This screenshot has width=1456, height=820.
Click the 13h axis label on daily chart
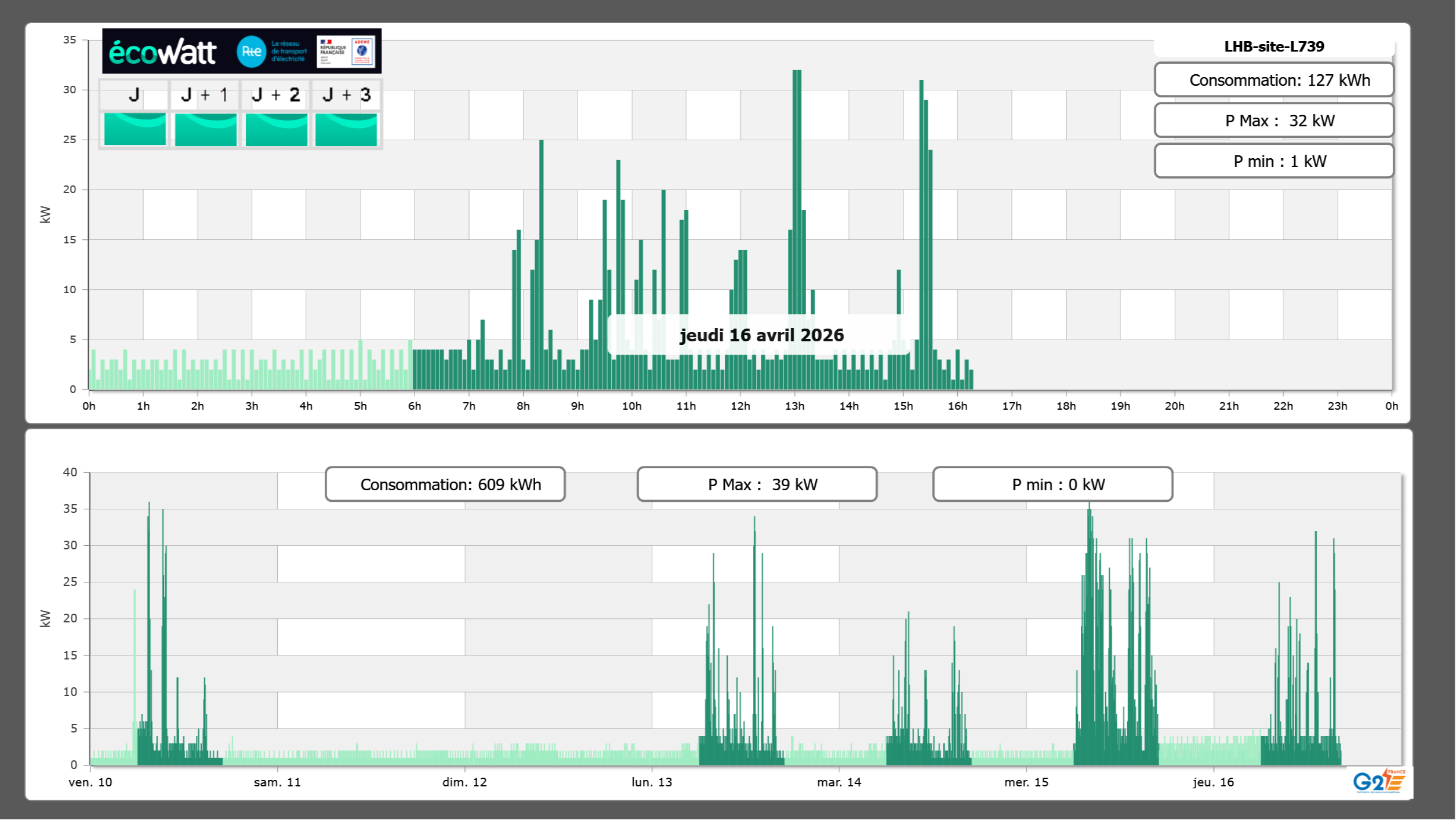[x=794, y=406]
